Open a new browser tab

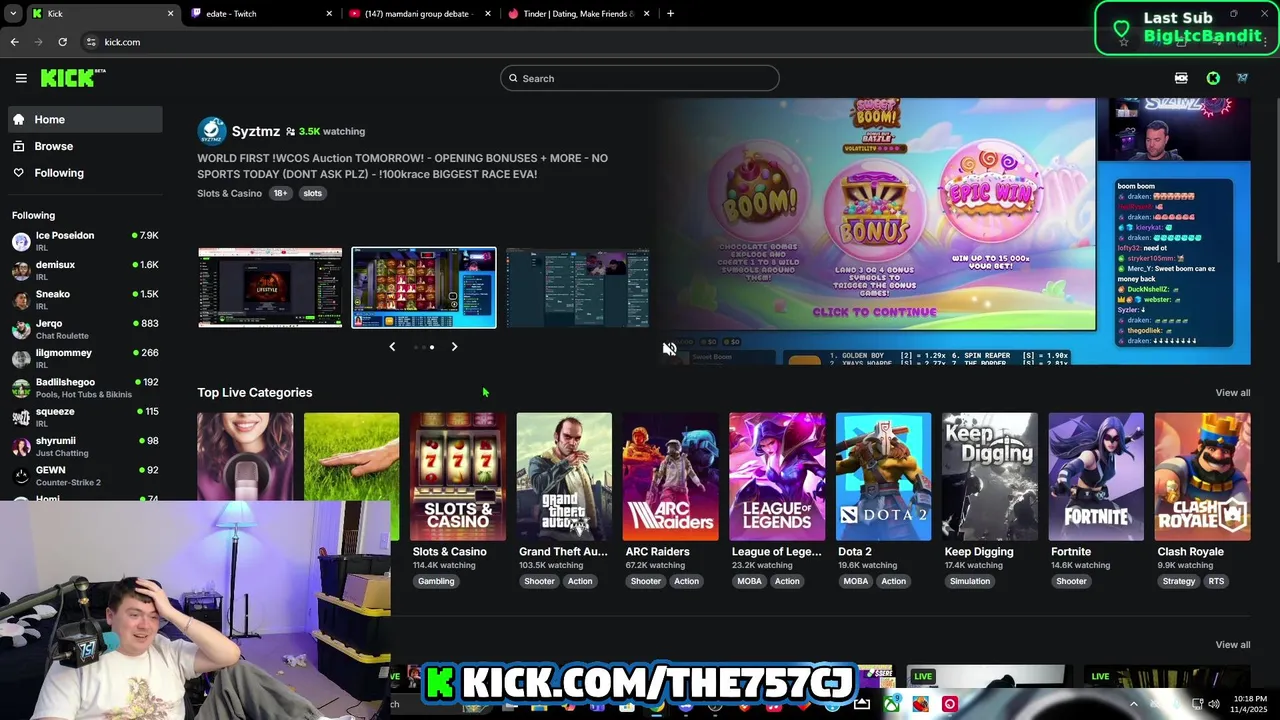click(670, 14)
